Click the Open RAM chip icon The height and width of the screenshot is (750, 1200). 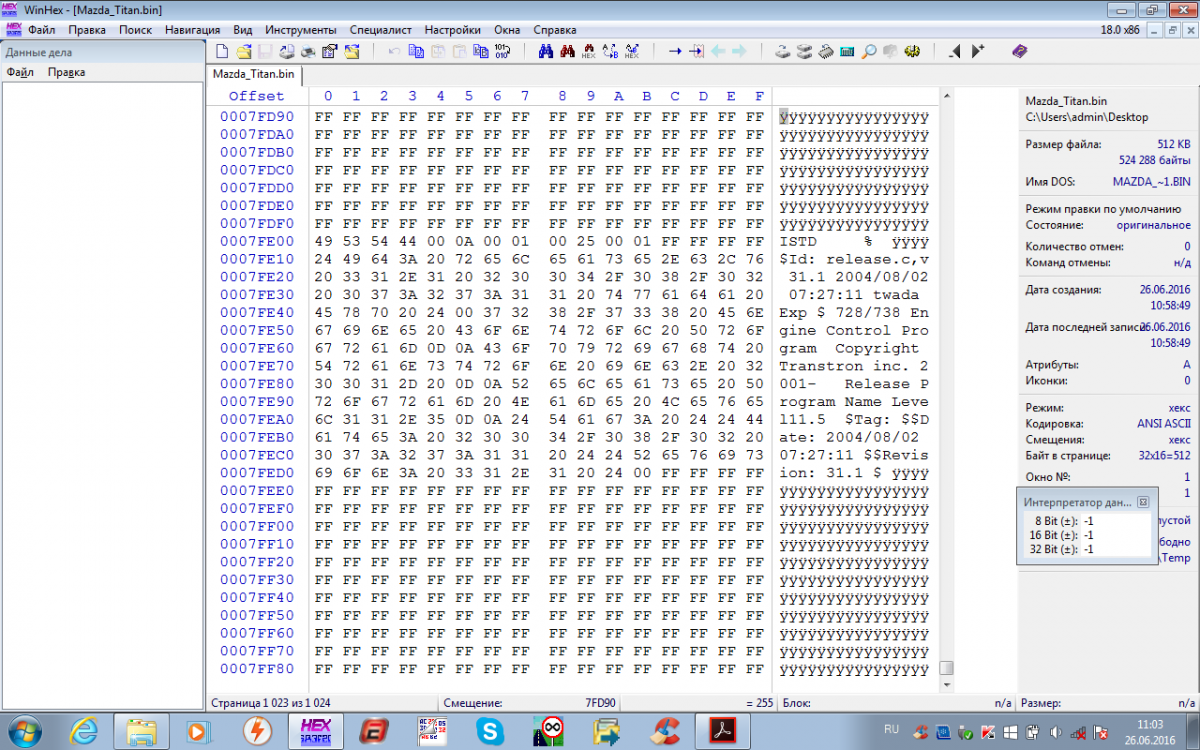point(826,51)
